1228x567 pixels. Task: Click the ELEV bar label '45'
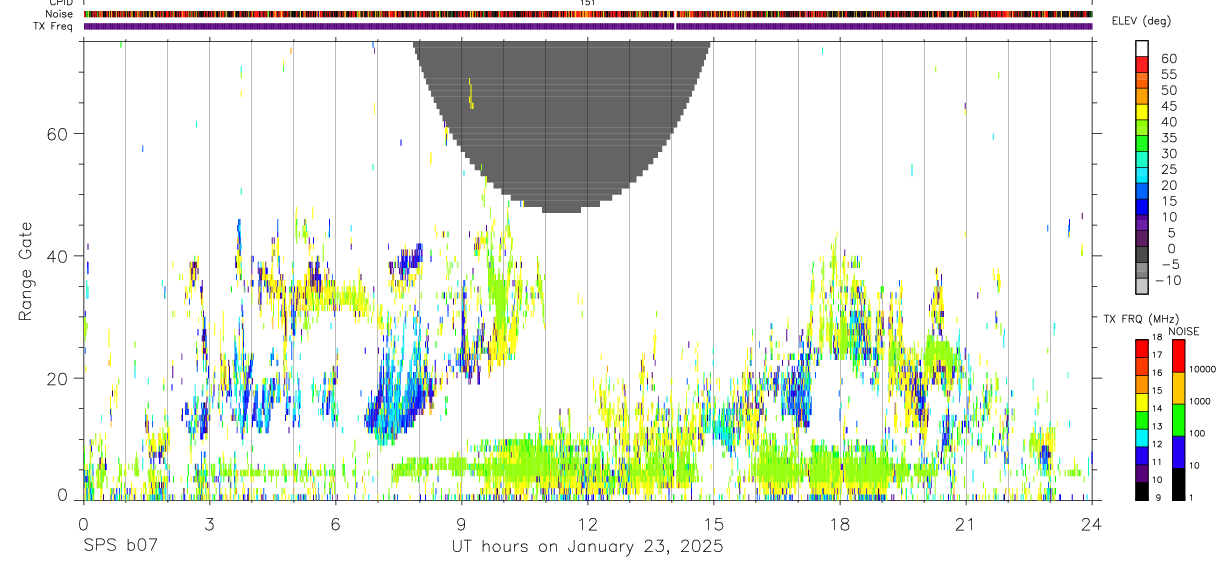click(1168, 105)
